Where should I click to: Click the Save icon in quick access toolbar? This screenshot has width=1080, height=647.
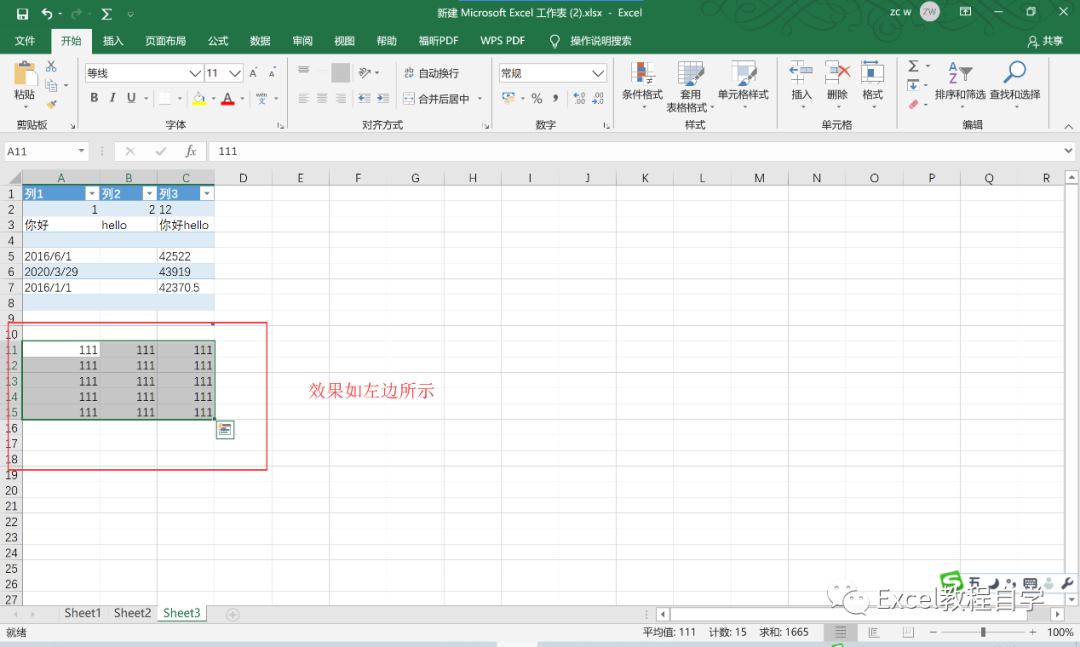[x=22, y=14]
